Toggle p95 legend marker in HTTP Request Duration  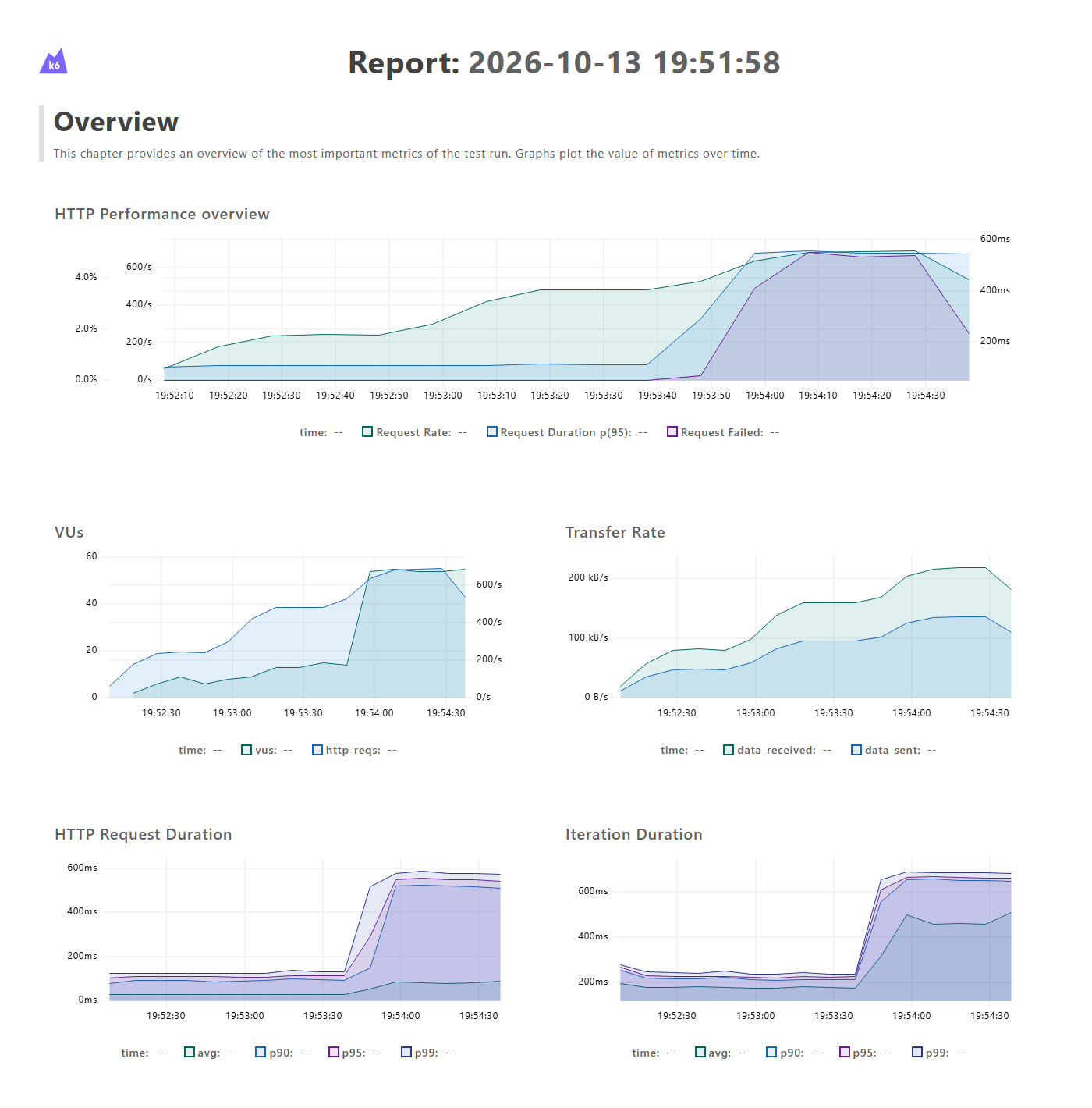[x=334, y=1052]
